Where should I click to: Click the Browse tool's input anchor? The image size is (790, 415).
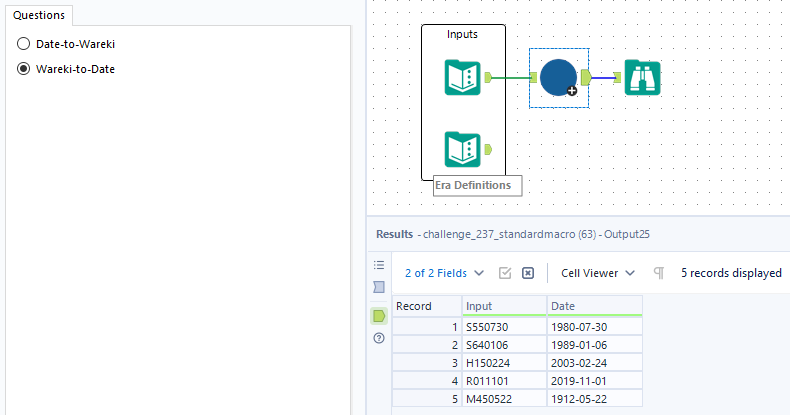click(x=618, y=77)
